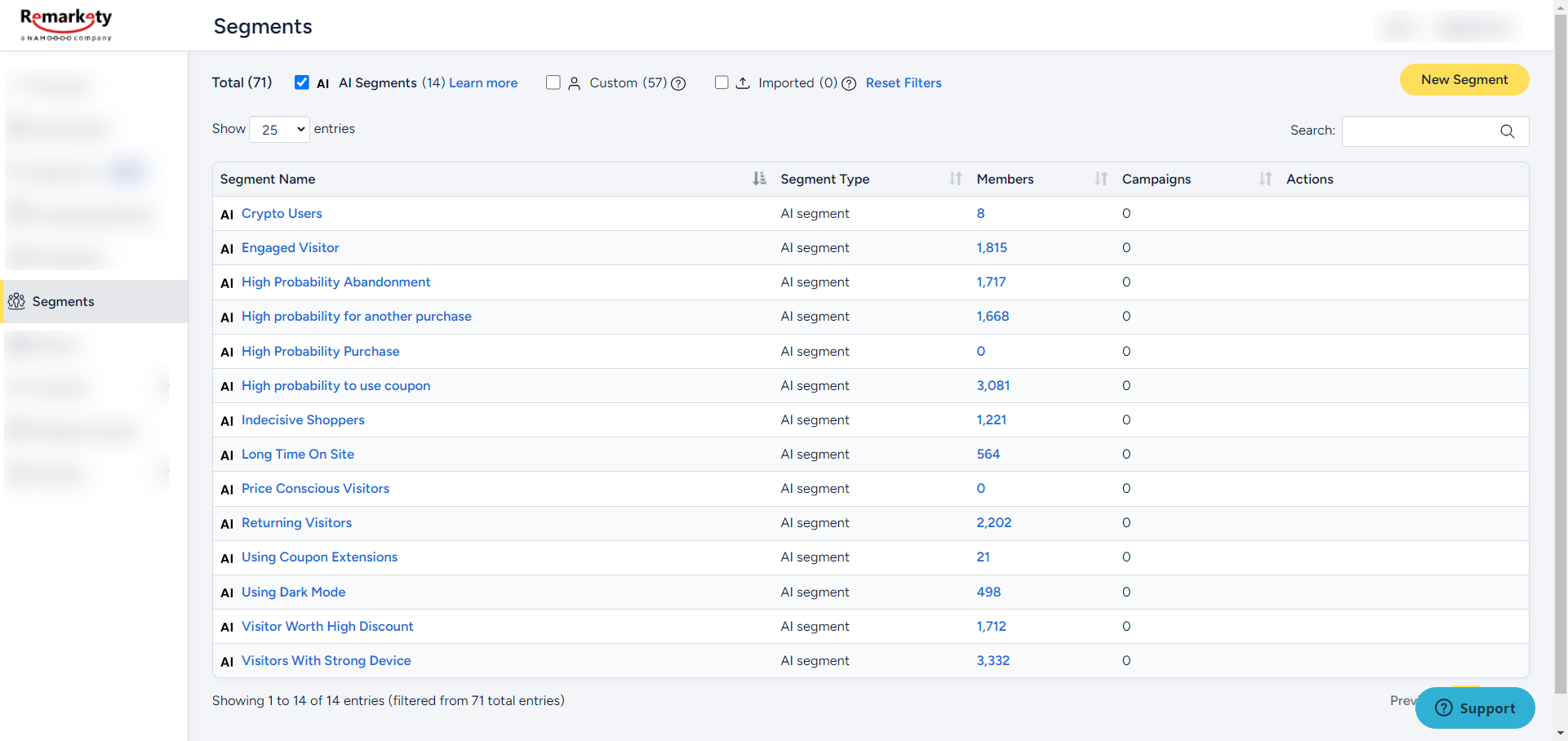Open Segments in the sidebar
This screenshot has height=741, width=1568.
94,301
